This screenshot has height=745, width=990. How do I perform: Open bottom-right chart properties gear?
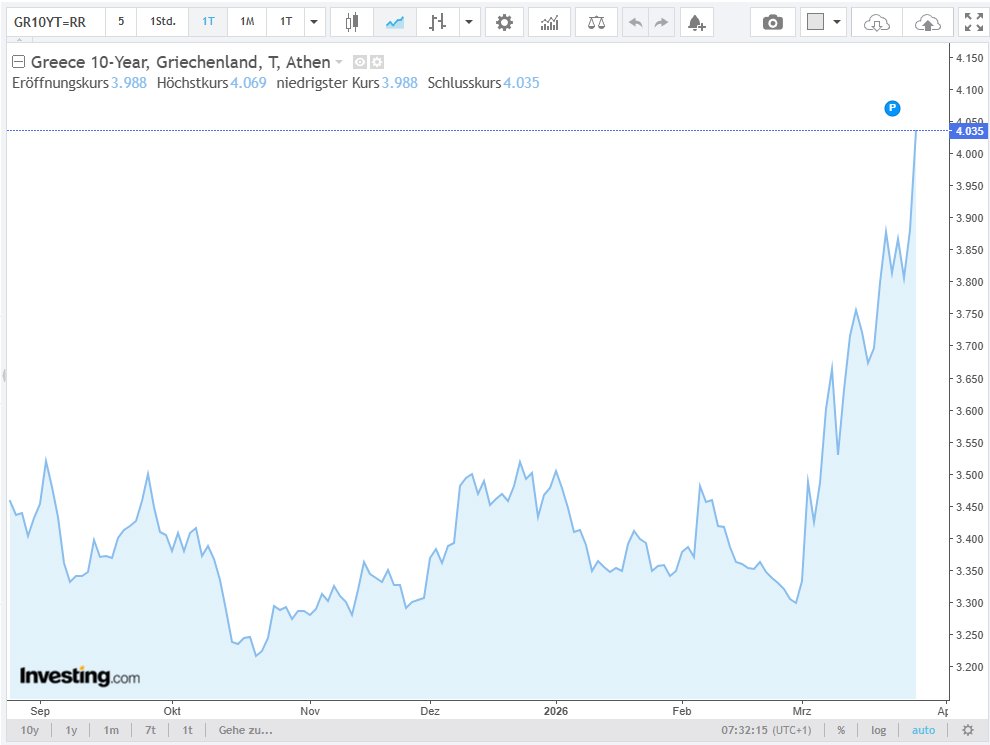click(967, 730)
